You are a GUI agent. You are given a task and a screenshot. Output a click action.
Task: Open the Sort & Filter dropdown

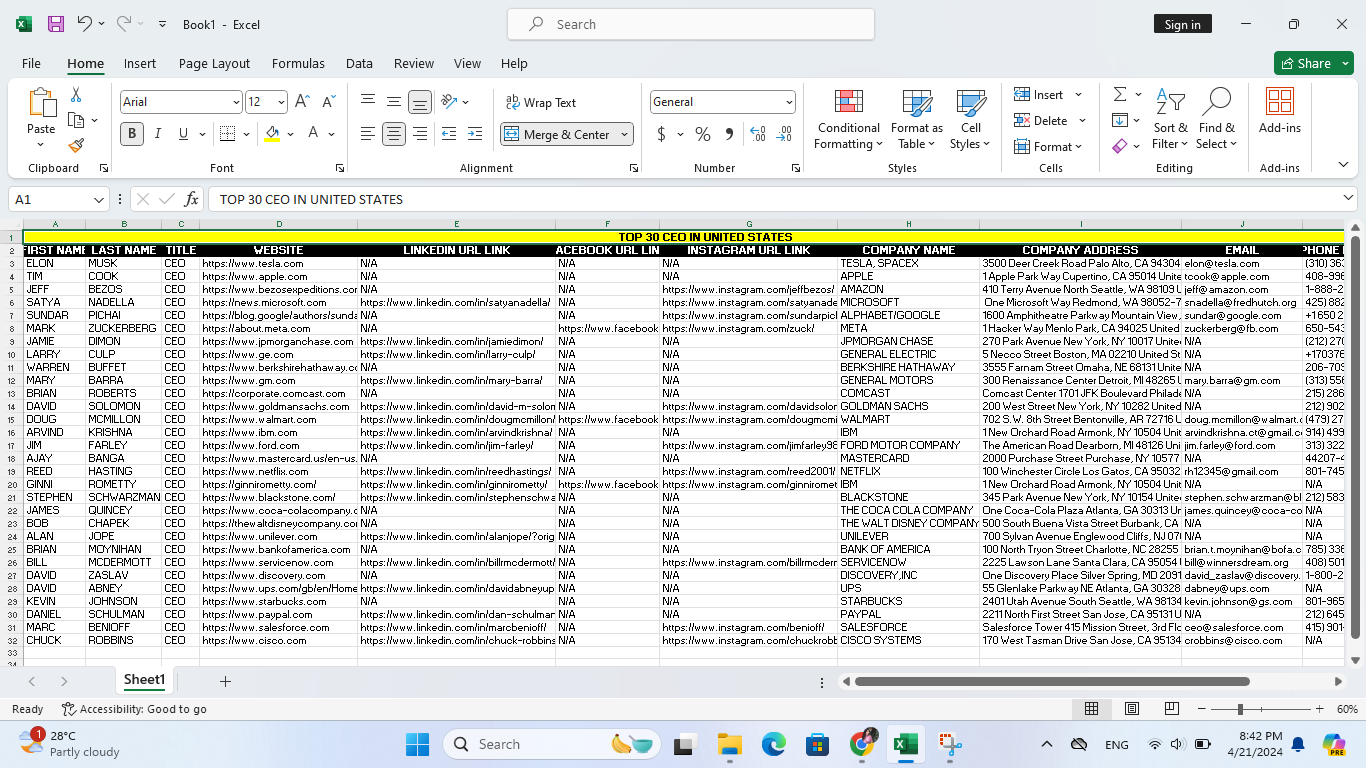1170,119
